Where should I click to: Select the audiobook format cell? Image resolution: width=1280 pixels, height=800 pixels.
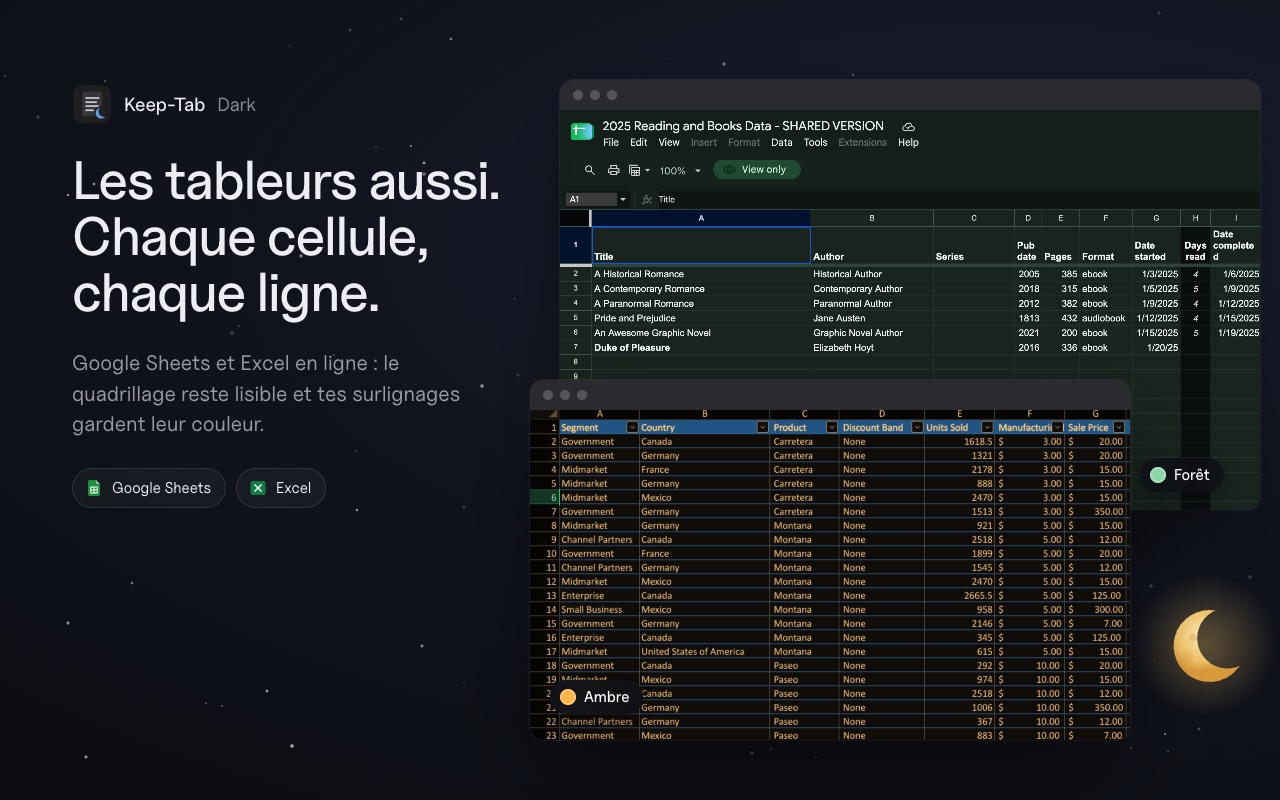pyautogui.click(x=1105, y=318)
